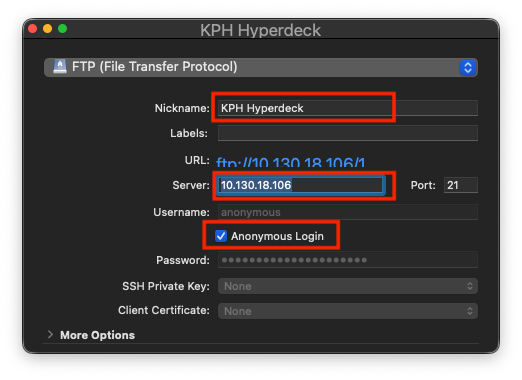Viewport: 522px width, 380px height.
Task: Click SSH Private Key dropdown arrows
Action: [x=470, y=286]
